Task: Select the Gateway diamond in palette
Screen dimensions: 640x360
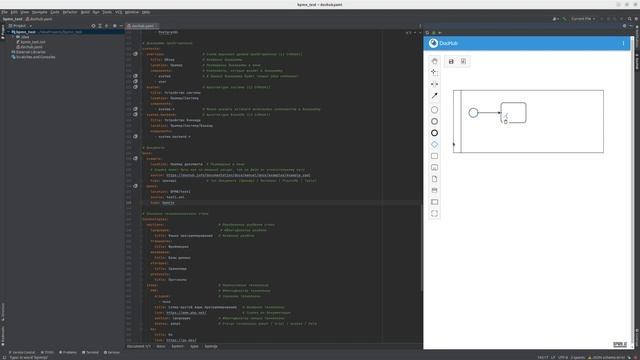Action: click(434, 144)
